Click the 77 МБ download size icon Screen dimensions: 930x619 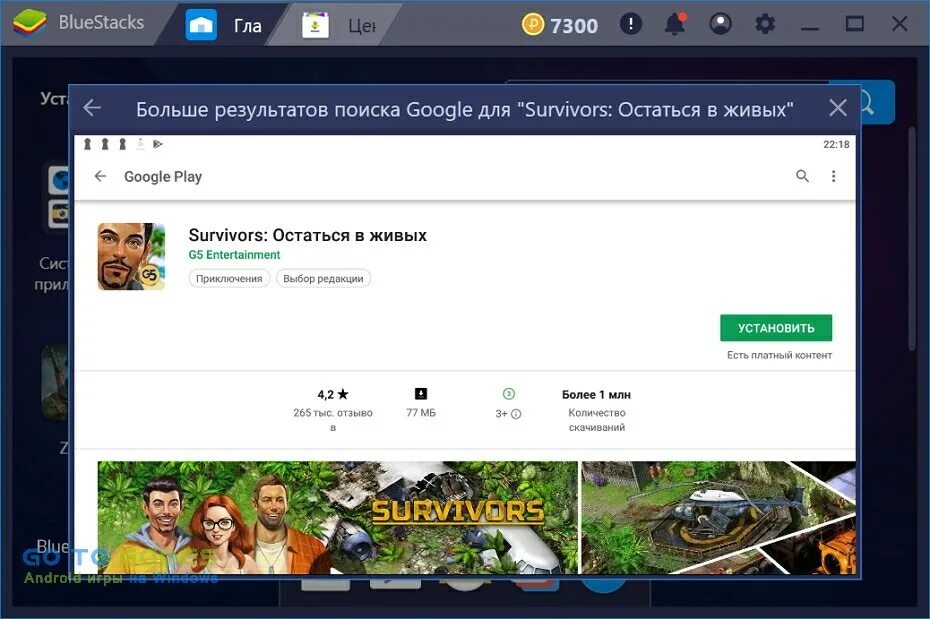pyautogui.click(x=421, y=394)
